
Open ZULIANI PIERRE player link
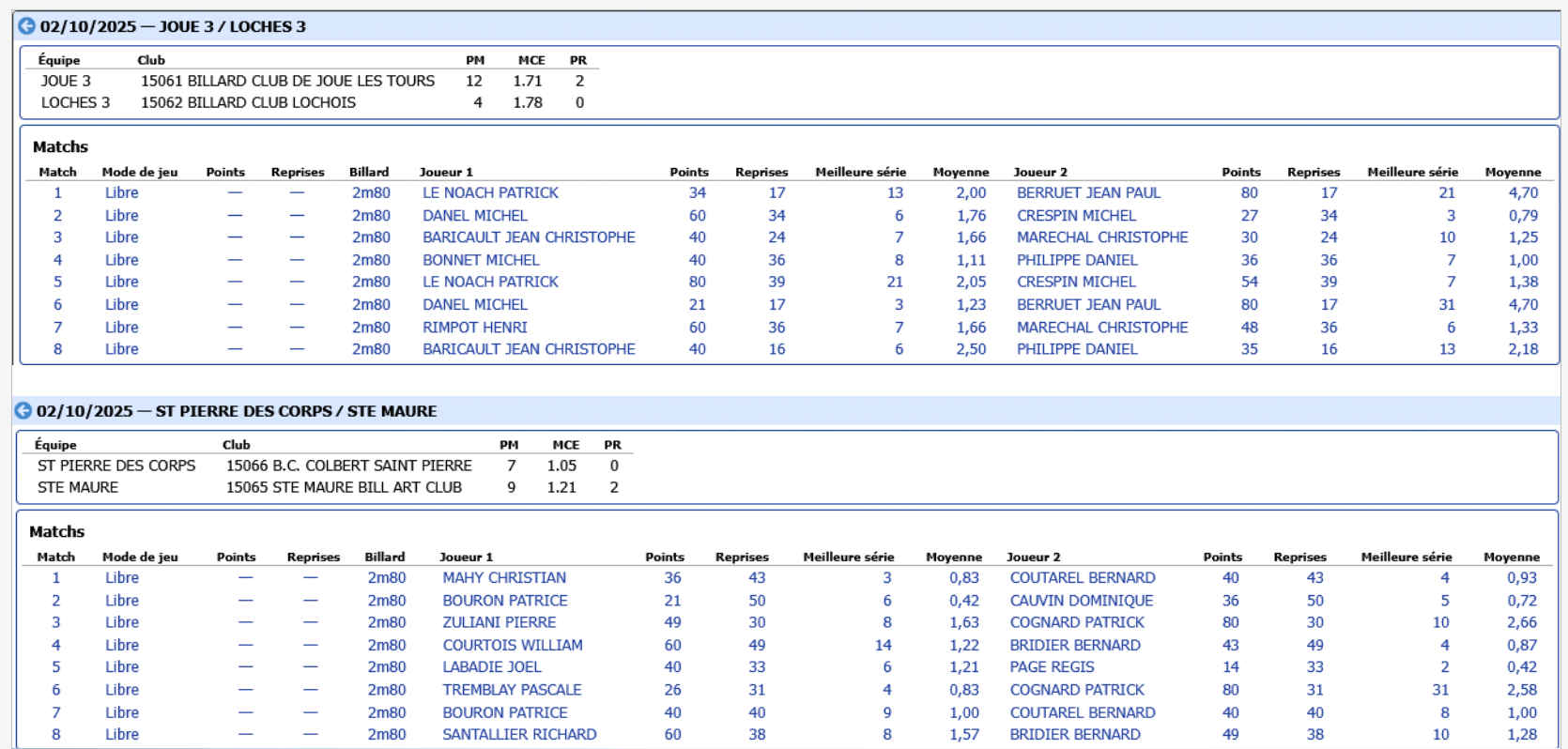click(499, 622)
